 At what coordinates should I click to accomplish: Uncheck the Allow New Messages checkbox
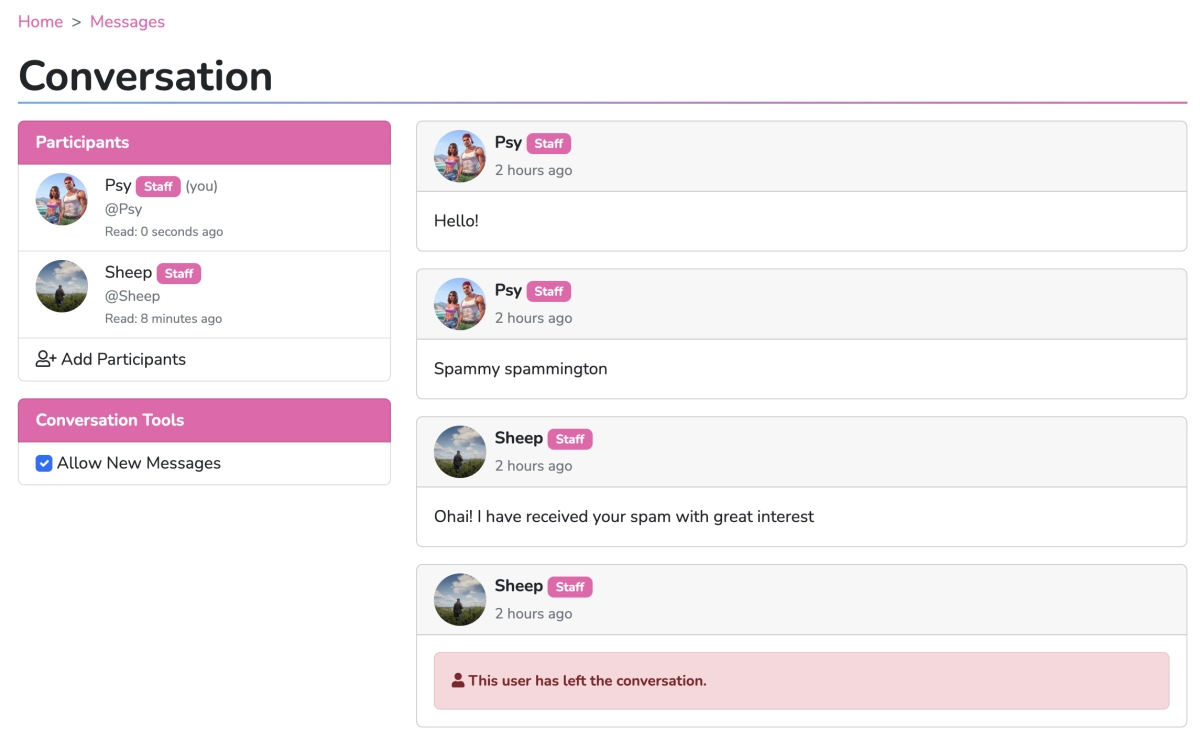coord(44,463)
